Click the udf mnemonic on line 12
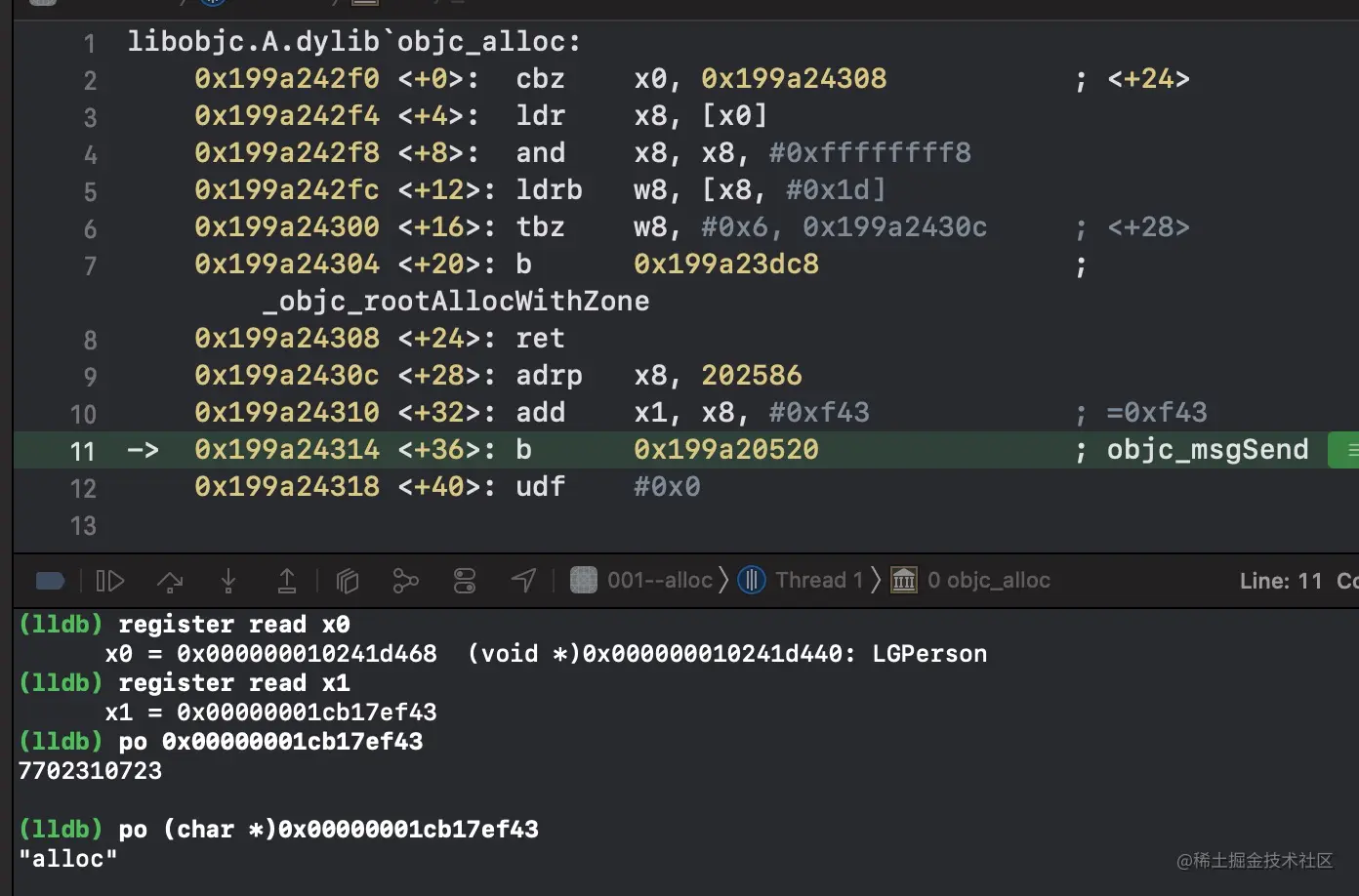Image resolution: width=1359 pixels, height=896 pixels. tap(541, 487)
